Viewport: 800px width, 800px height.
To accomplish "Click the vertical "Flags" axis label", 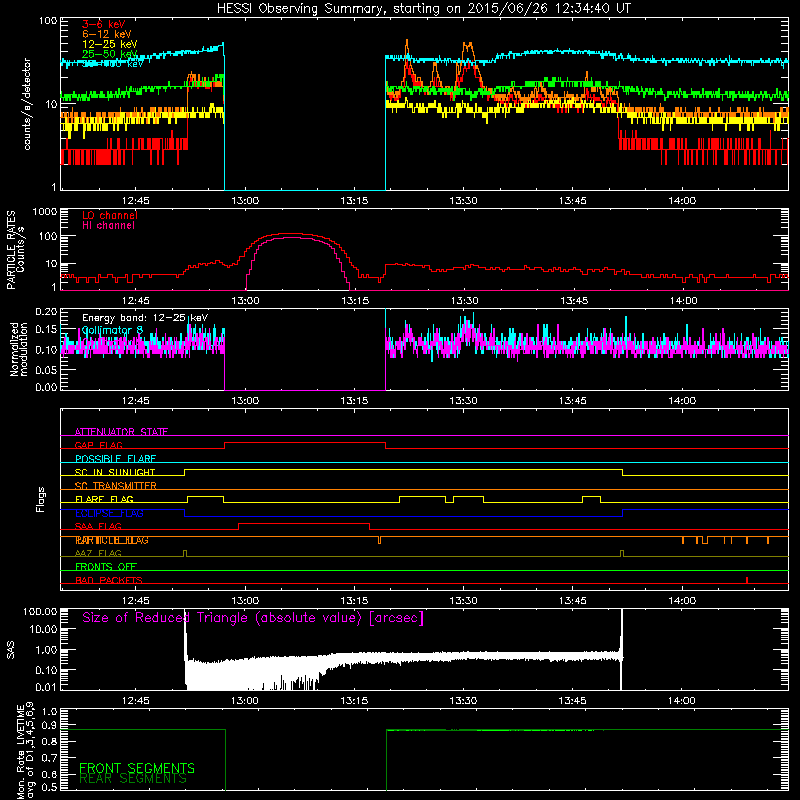I will click(x=41, y=499).
